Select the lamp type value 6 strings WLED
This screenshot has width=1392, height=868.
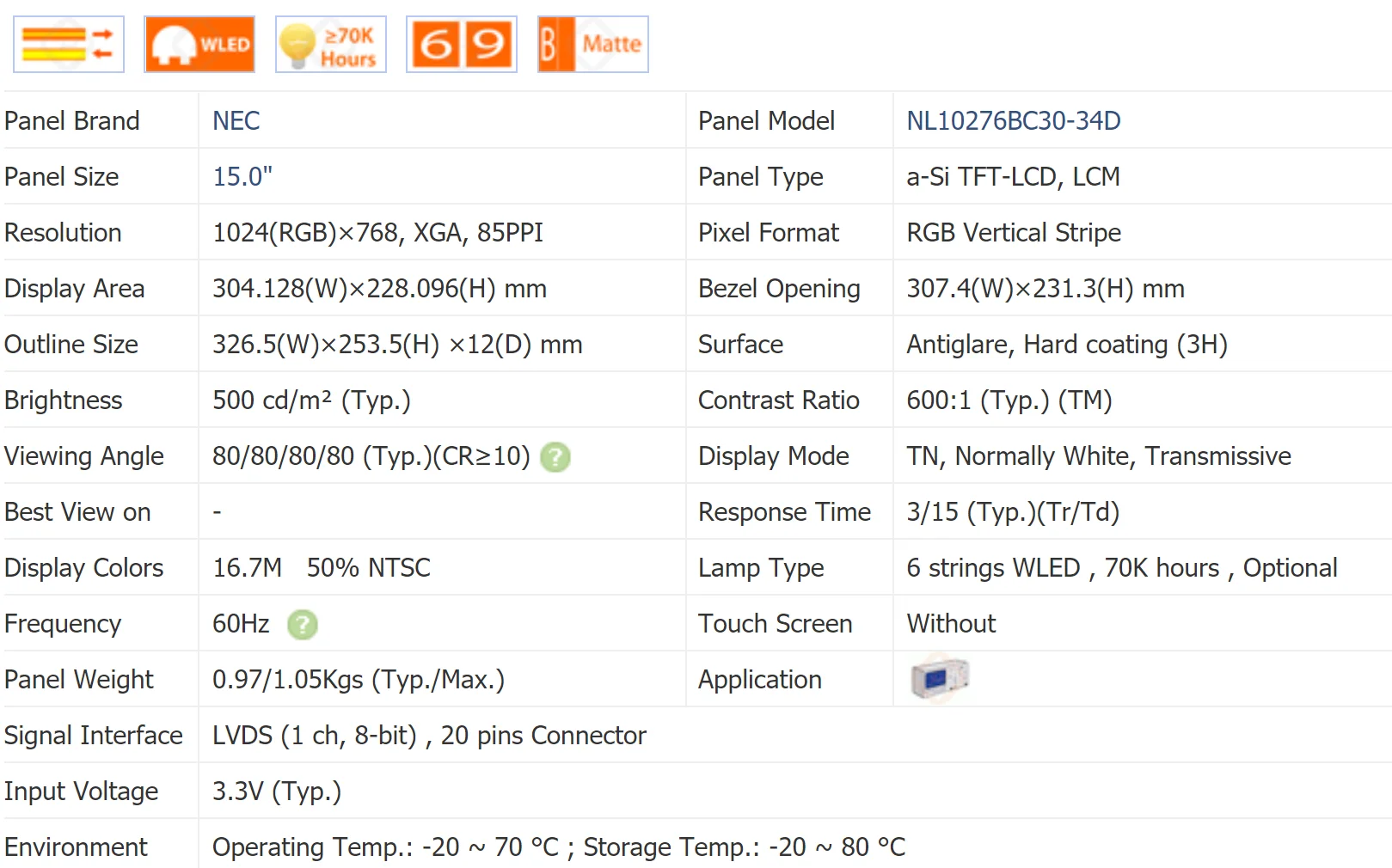coord(993,568)
